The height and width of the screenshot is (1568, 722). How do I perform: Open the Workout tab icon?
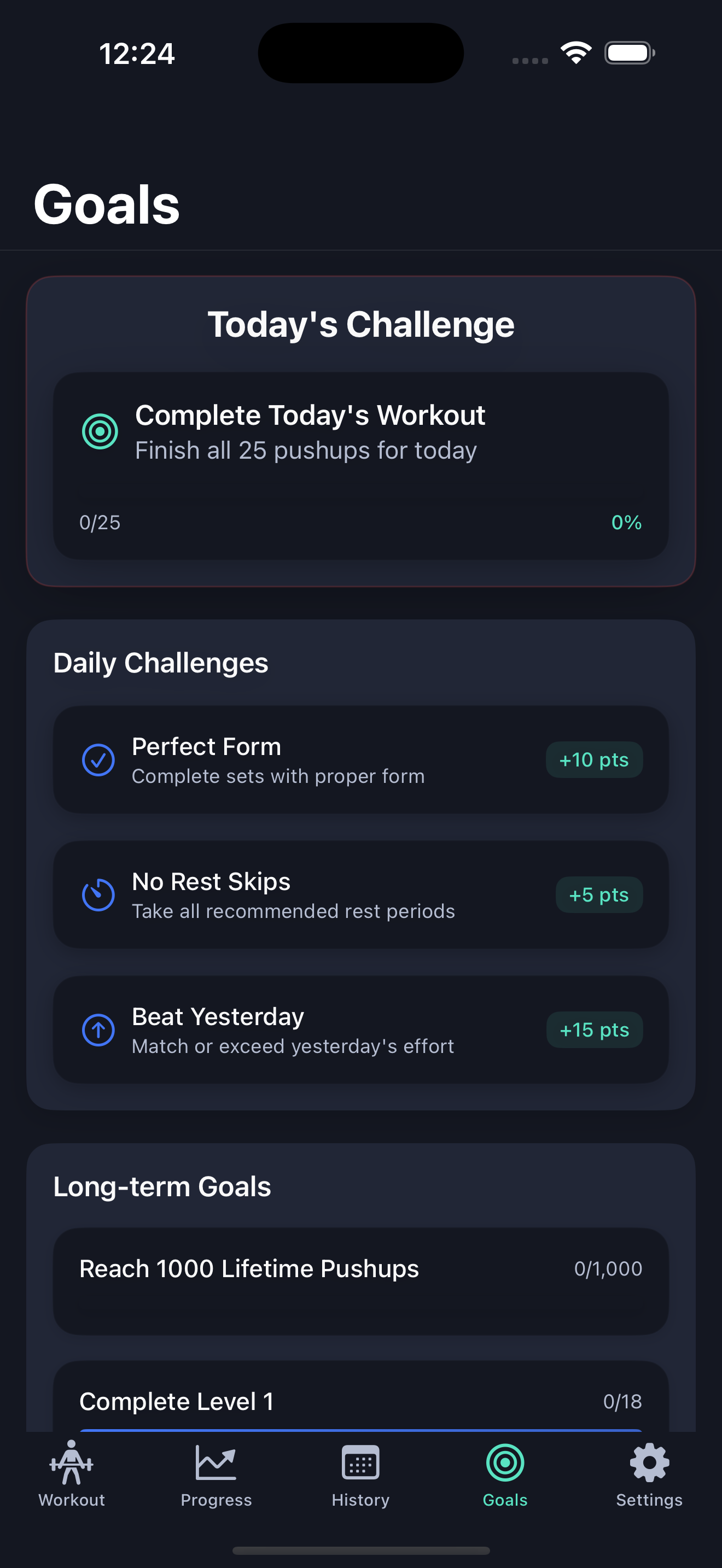(71, 1462)
